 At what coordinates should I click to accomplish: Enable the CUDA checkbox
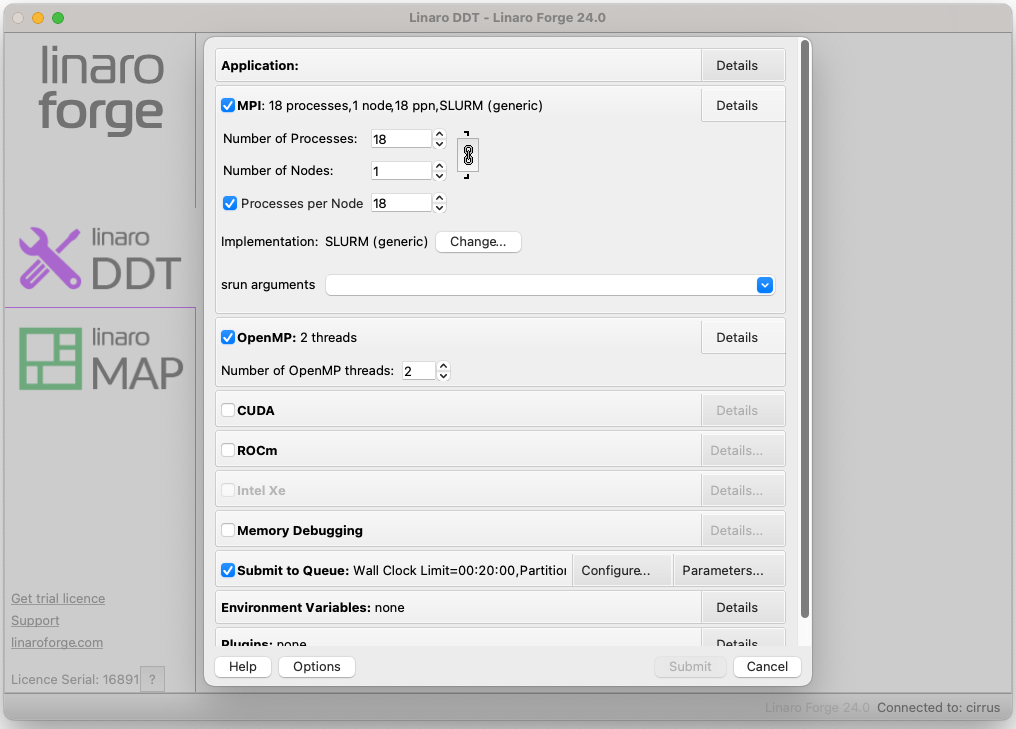228,410
